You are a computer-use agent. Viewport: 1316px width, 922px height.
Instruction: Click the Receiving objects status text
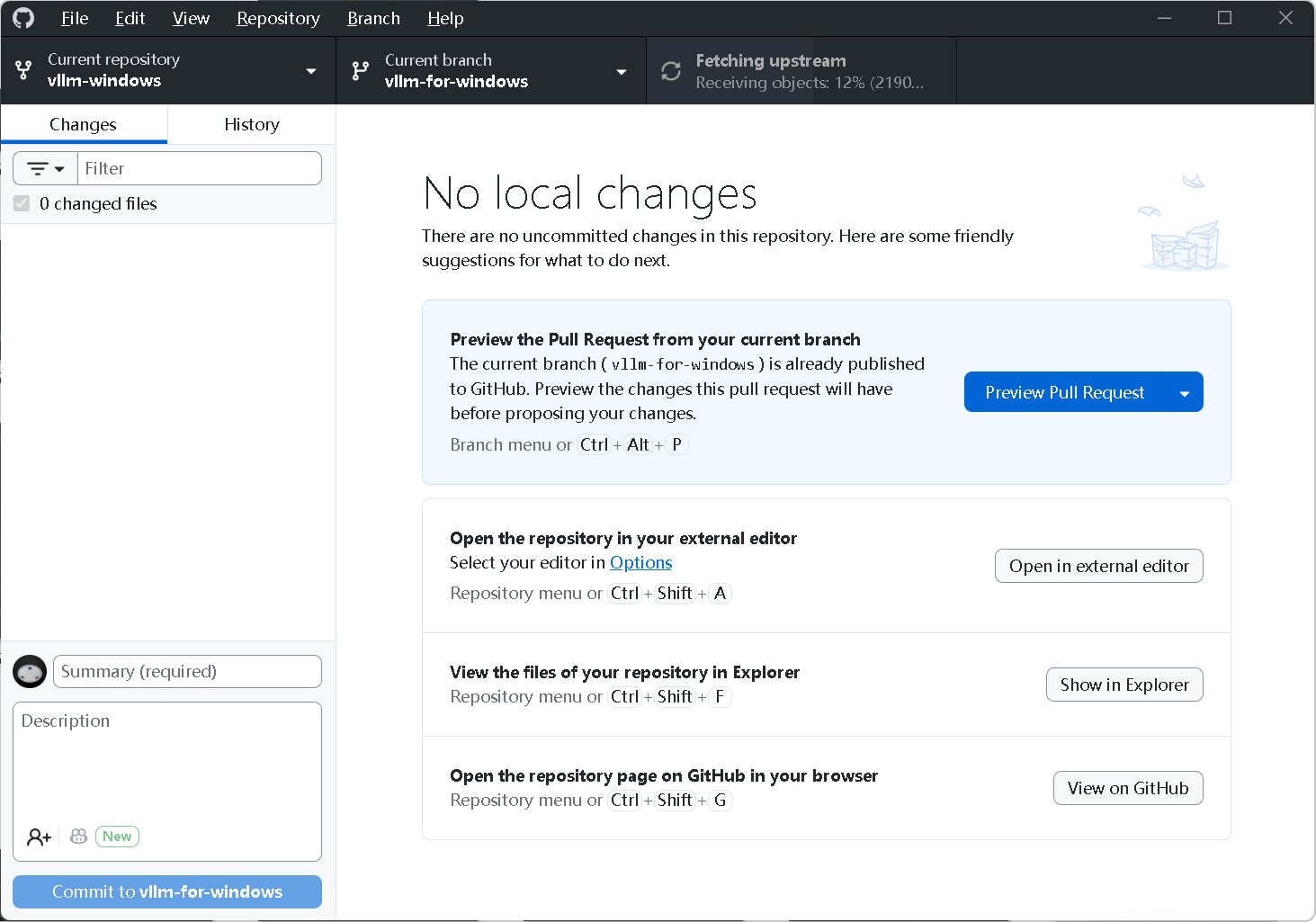(810, 83)
